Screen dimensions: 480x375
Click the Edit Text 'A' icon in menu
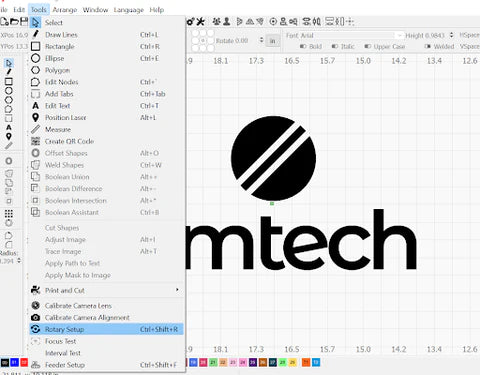point(36,106)
